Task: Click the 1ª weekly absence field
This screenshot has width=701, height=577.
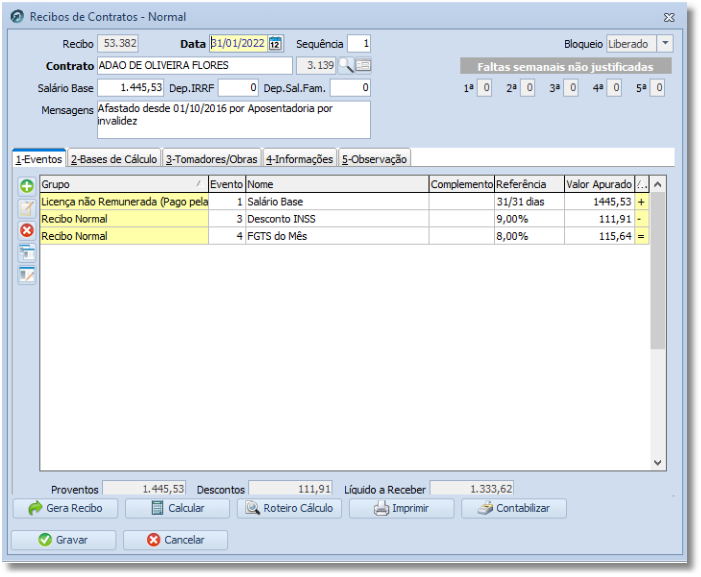Action: click(x=485, y=88)
